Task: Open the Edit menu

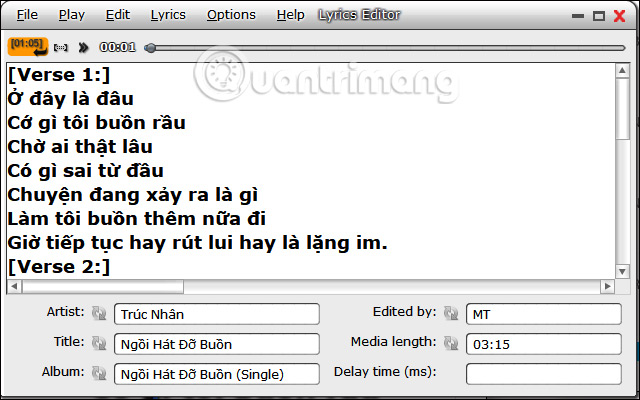Action: pos(118,15)
